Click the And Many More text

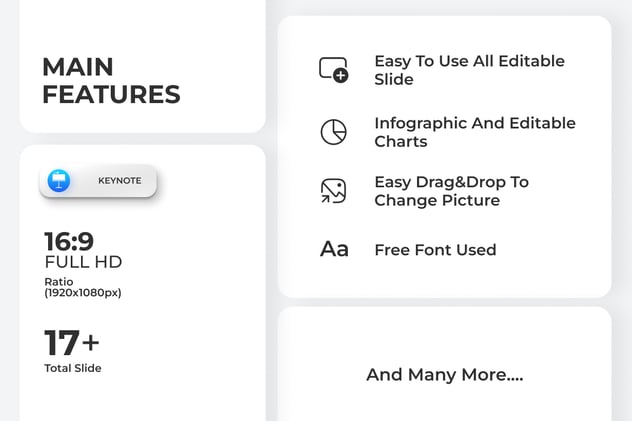[x=444, y=375]
